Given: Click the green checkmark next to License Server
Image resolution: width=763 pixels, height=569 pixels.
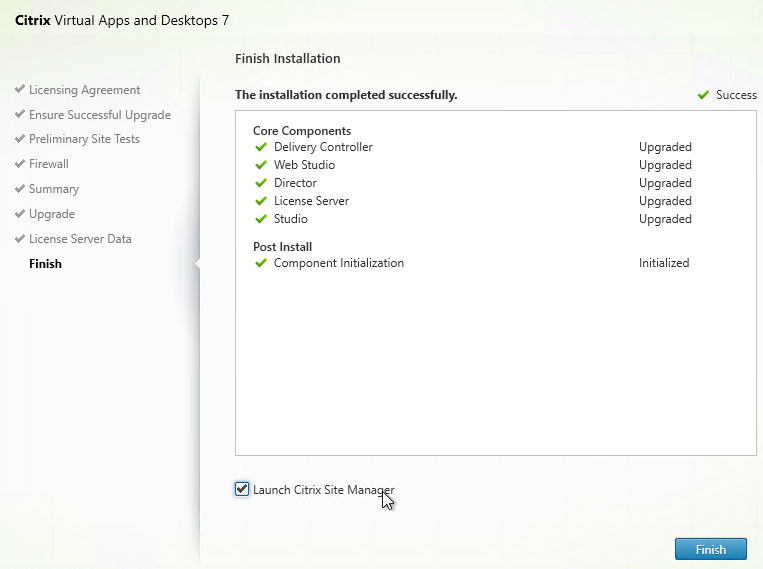Looking at the screenshot, I should (261, 201).
